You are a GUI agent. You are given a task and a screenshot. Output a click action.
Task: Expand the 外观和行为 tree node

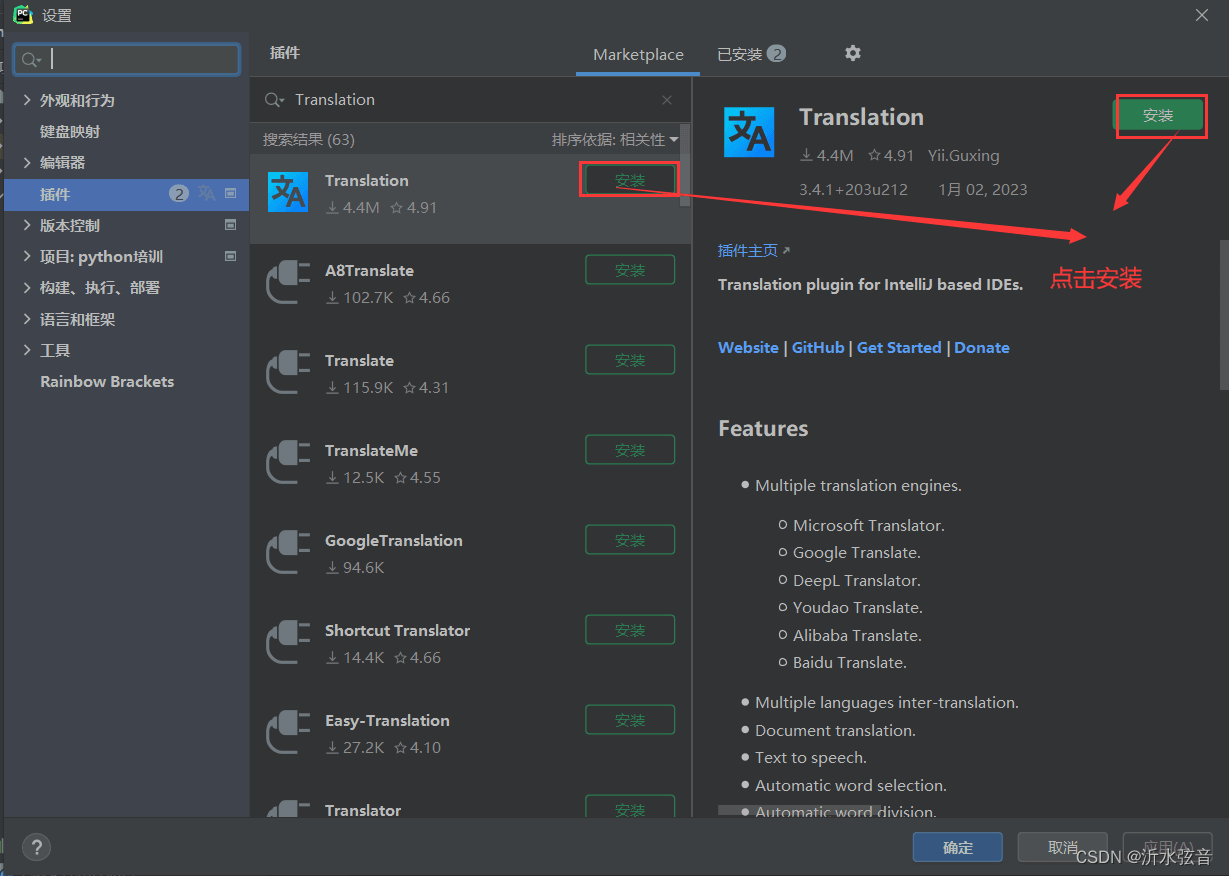coord(27,100)
